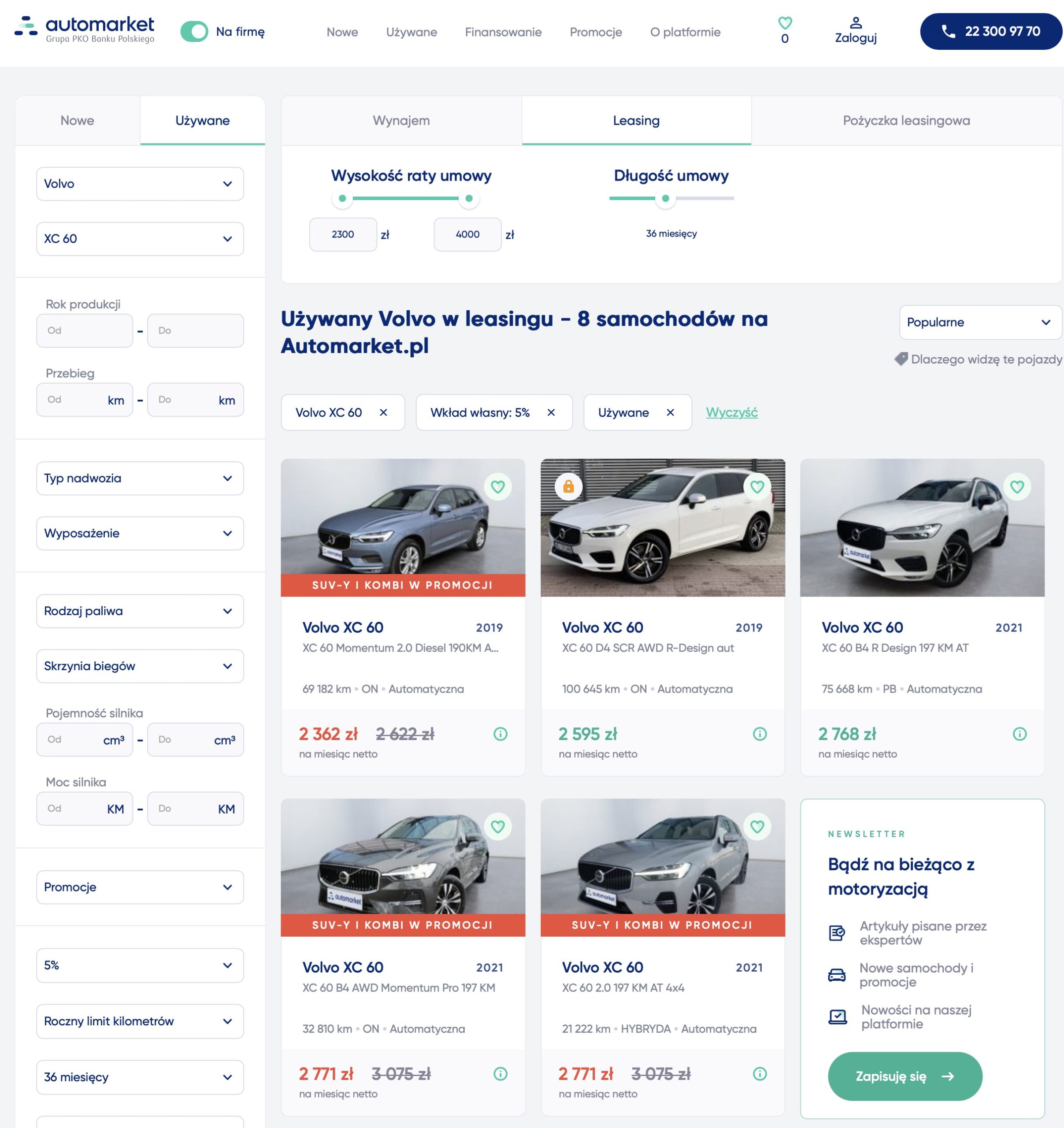The image size is (1064, 1128).
Task: Call the 22 300 97 70 phone button
Action: tap(991, 31)
